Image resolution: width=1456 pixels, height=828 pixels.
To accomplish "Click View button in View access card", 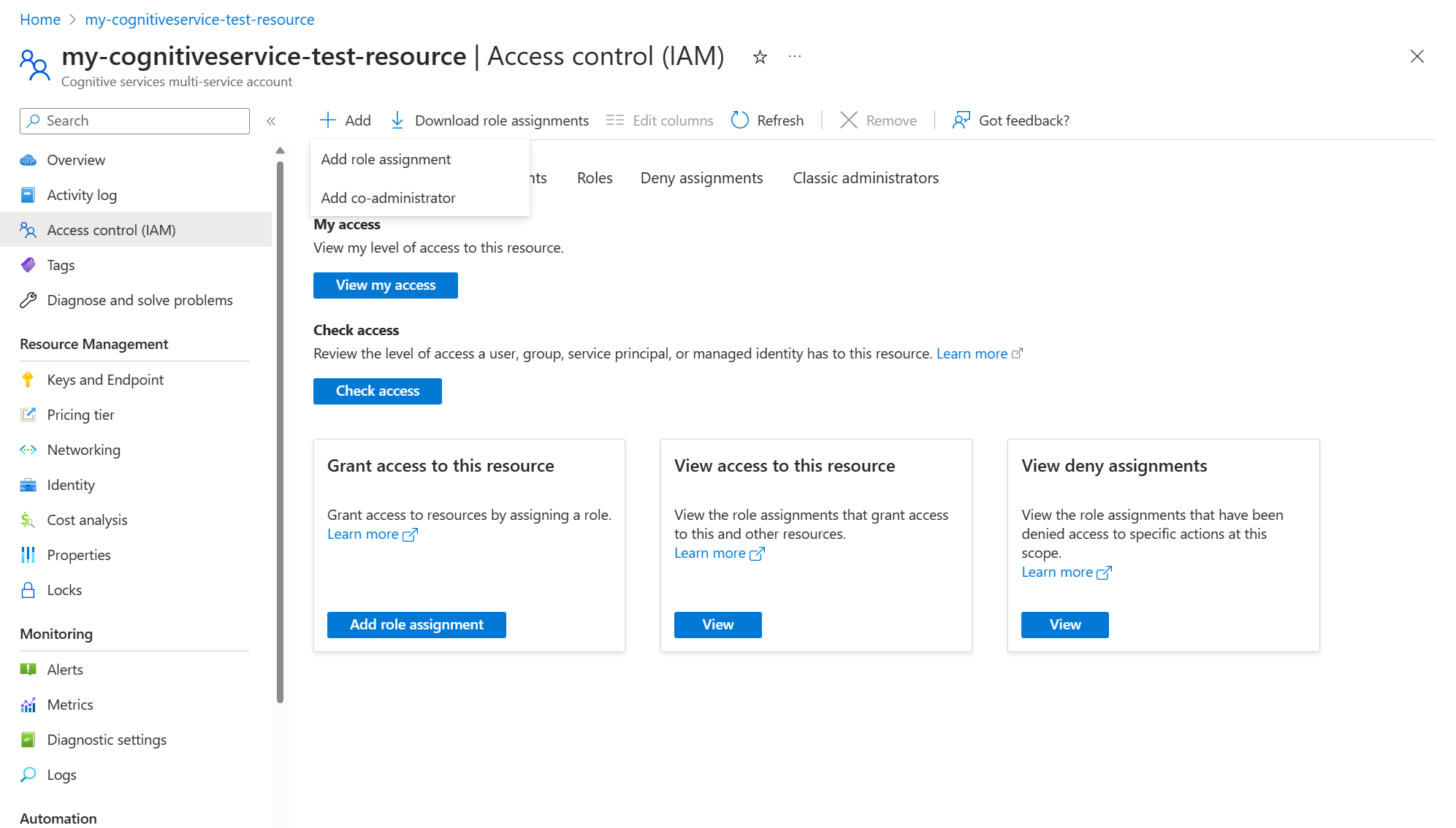I will [718, 625].
